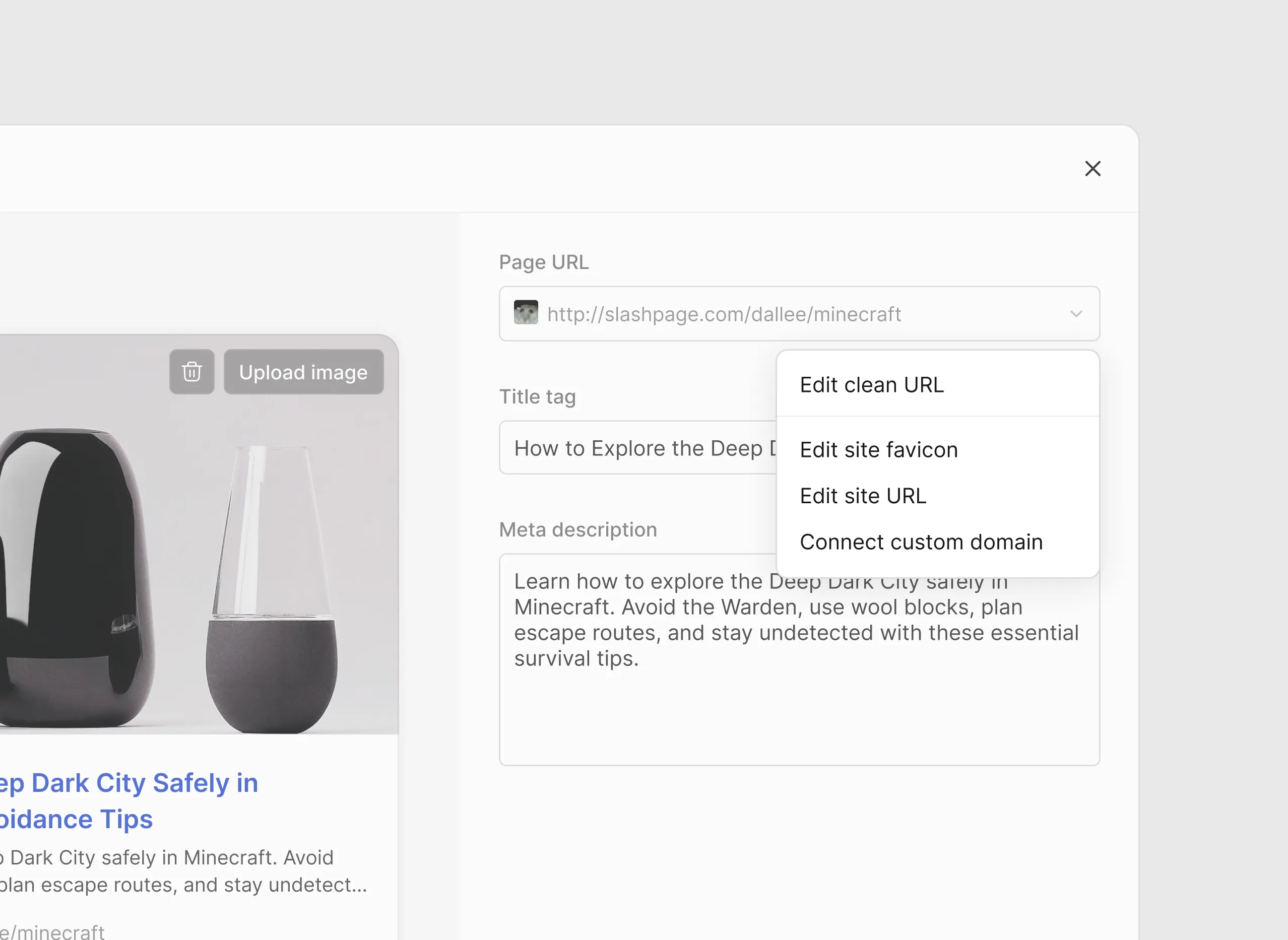1288x940 pixels.
Task: Click the vases preview thumbnail image
Action: click(x=199, y=569)
